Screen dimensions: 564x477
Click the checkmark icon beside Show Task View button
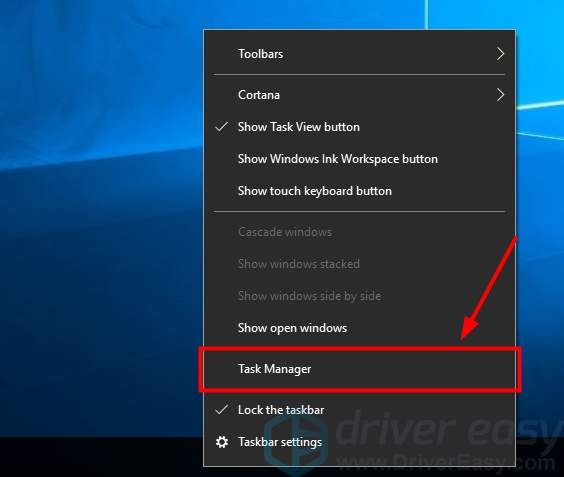pyautogui.click(x=222, y=126)
